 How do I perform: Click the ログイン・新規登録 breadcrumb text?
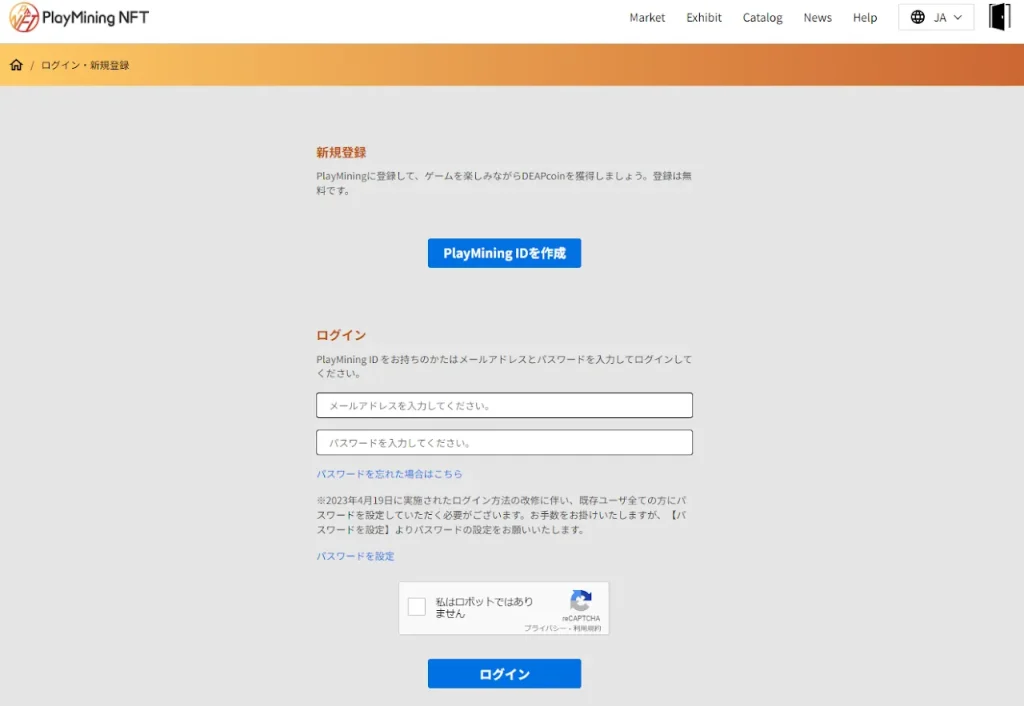point(85,65)
